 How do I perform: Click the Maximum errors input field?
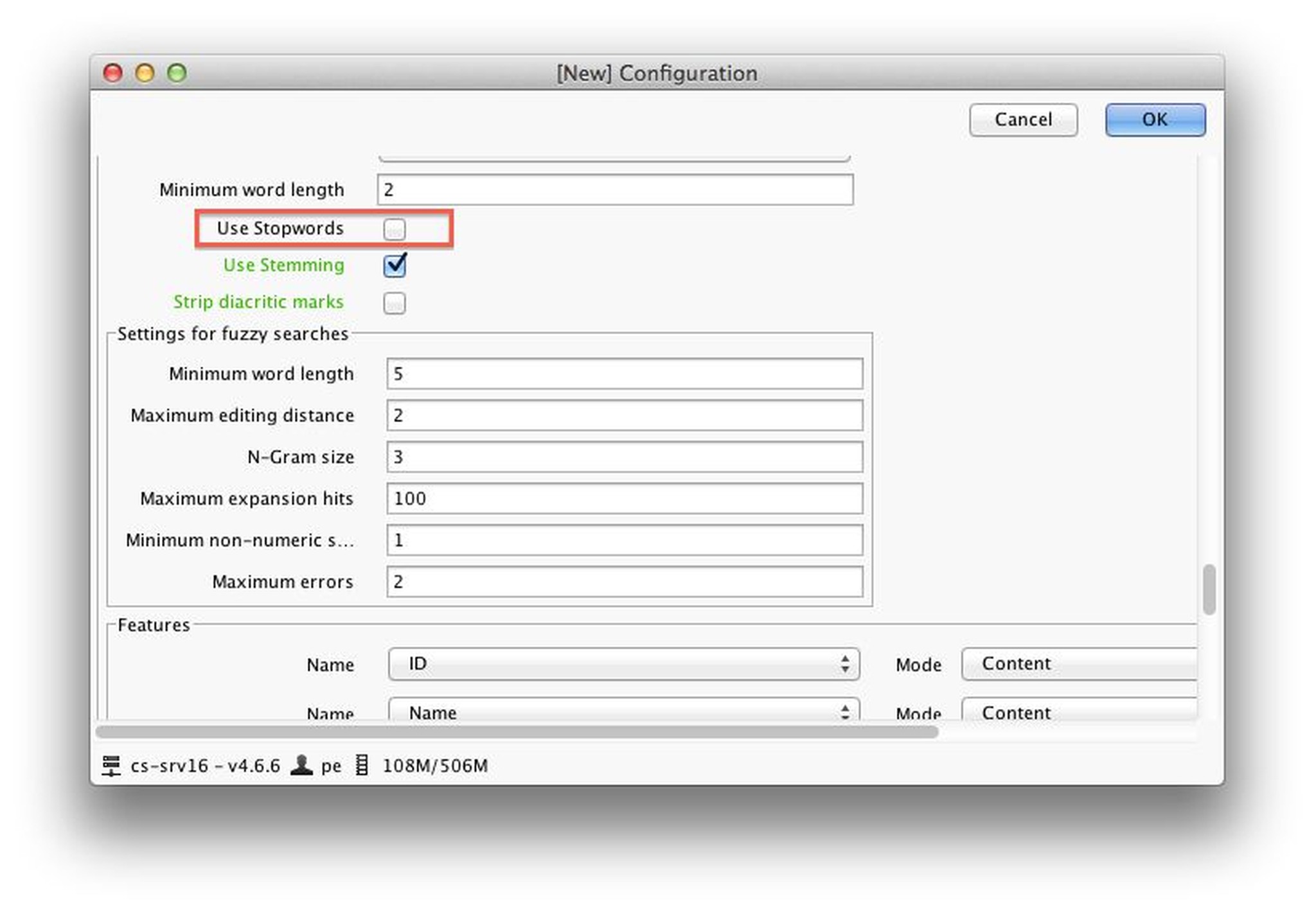tap(623, 582)
